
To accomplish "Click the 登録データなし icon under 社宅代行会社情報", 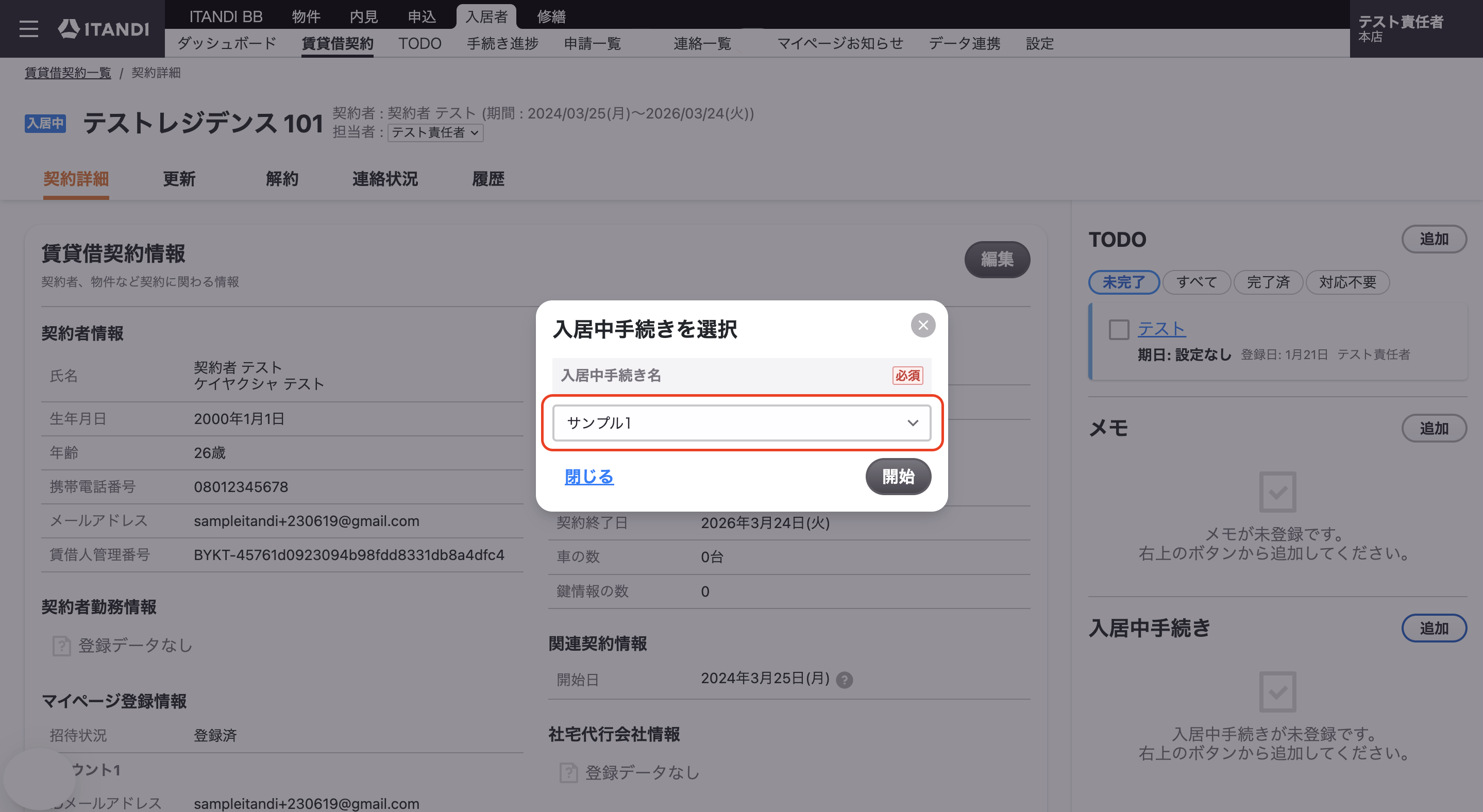I will pos(568,773).
